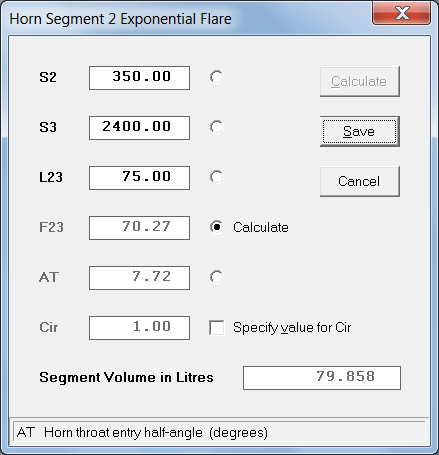
Task: Click the Horn Segment 2 Exponential Flare title
Action: click(x=120, y=19)
